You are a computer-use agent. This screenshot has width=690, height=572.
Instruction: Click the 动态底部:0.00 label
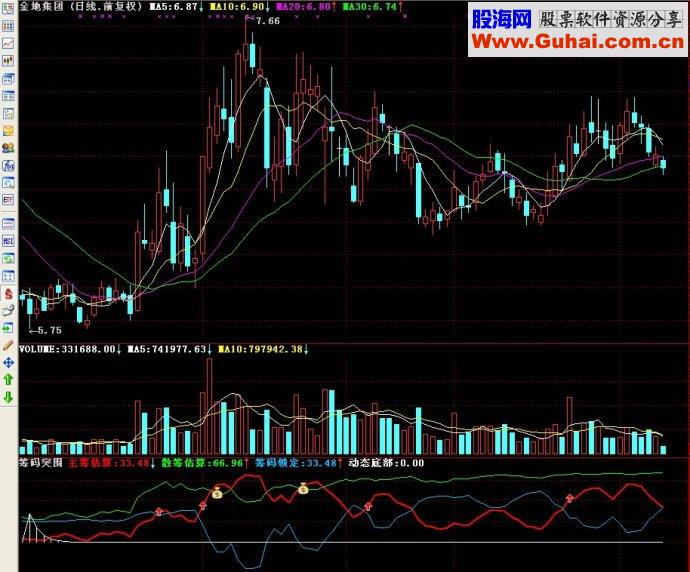pos(386,463)
